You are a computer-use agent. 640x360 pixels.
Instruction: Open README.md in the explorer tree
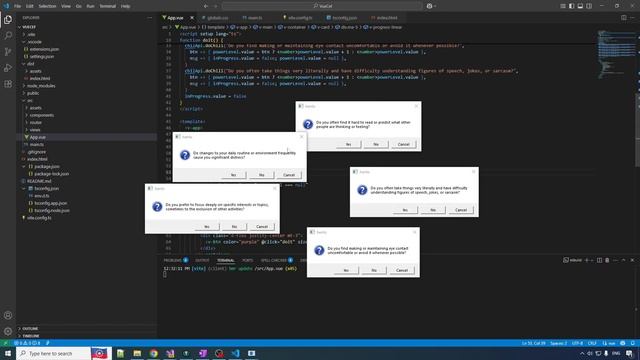39,181
